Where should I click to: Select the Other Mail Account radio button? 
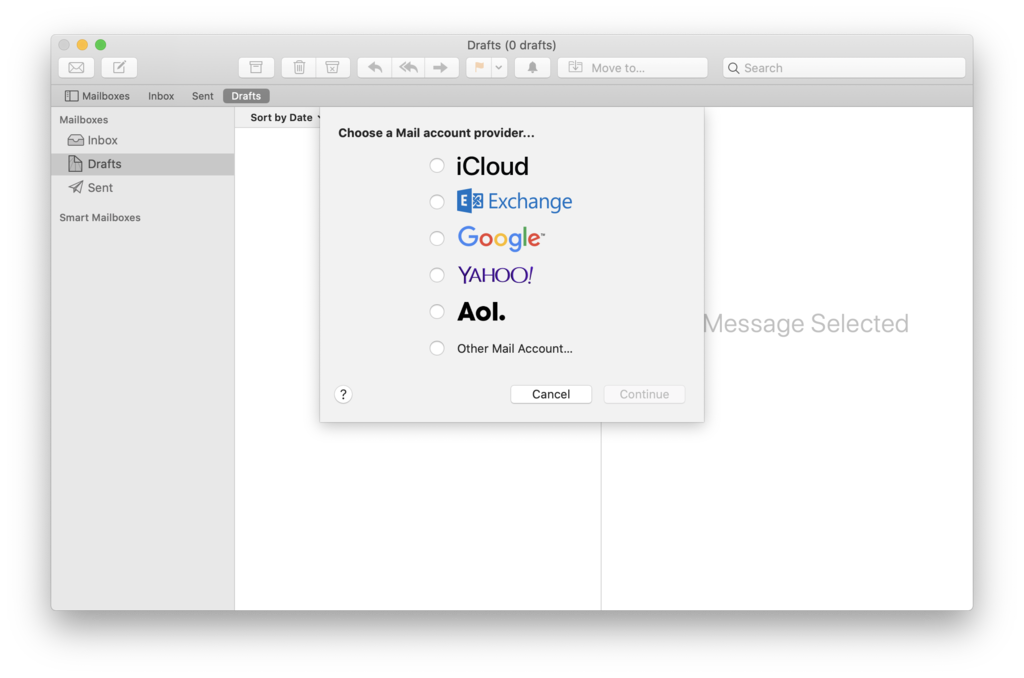437,348
